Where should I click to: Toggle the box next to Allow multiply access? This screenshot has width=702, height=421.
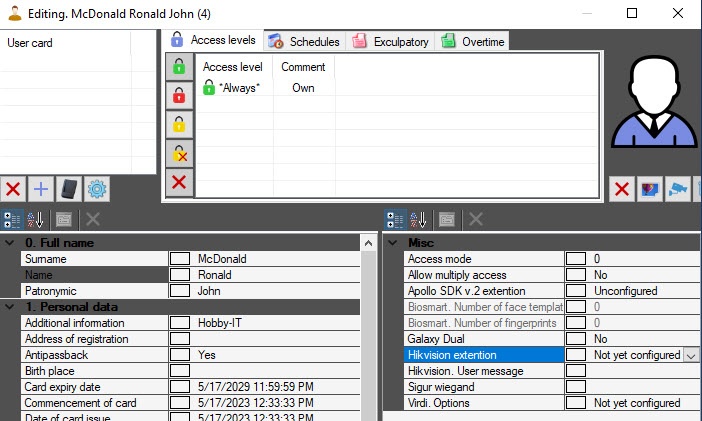[575, 275]
